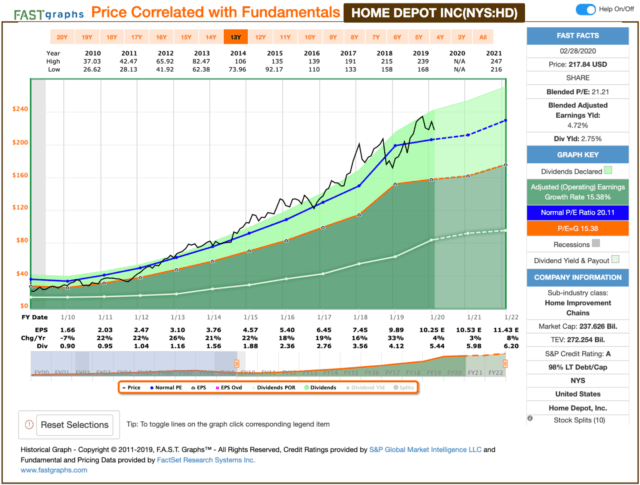This screenshot has width=640, height=485.
Task: Toggle the Price line legend item
Action: [x=131, y=387]
